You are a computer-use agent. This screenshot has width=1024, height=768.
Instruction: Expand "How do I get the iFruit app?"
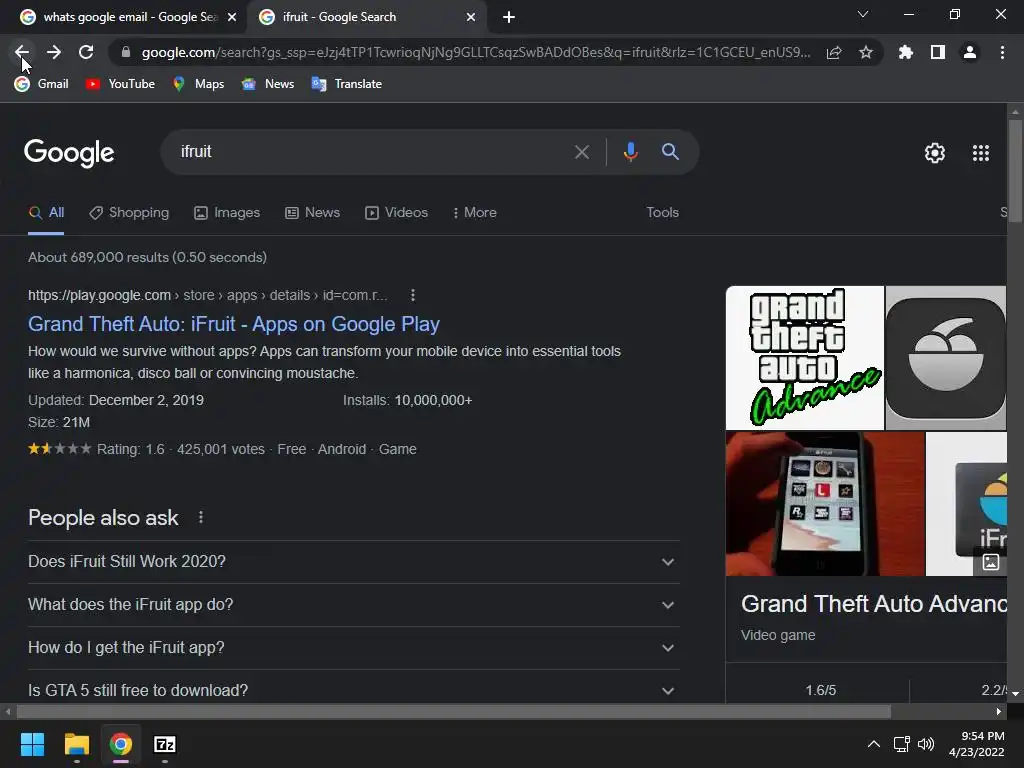353,648
